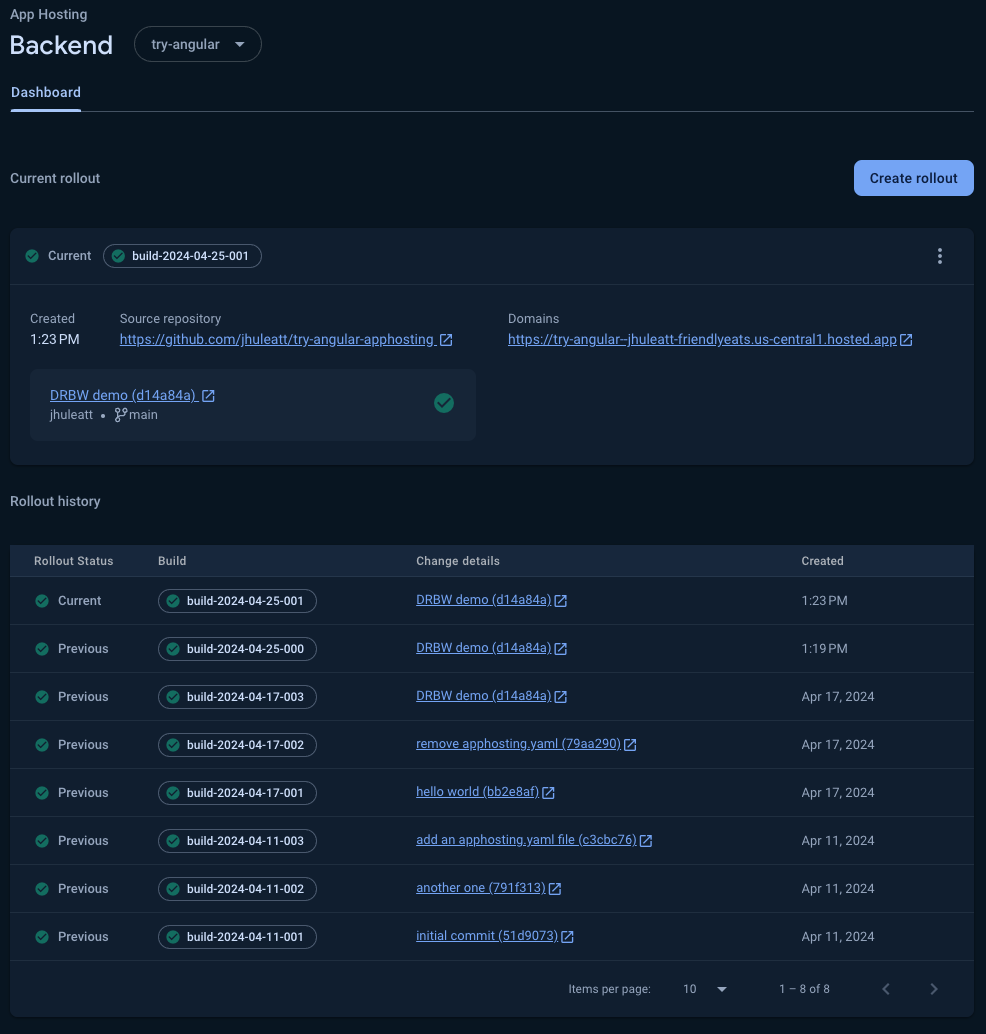This screenshot has height=1034, width=986.
Task: Open remove apphosting.yaml (79aa290) link
Action: point(518,744)
